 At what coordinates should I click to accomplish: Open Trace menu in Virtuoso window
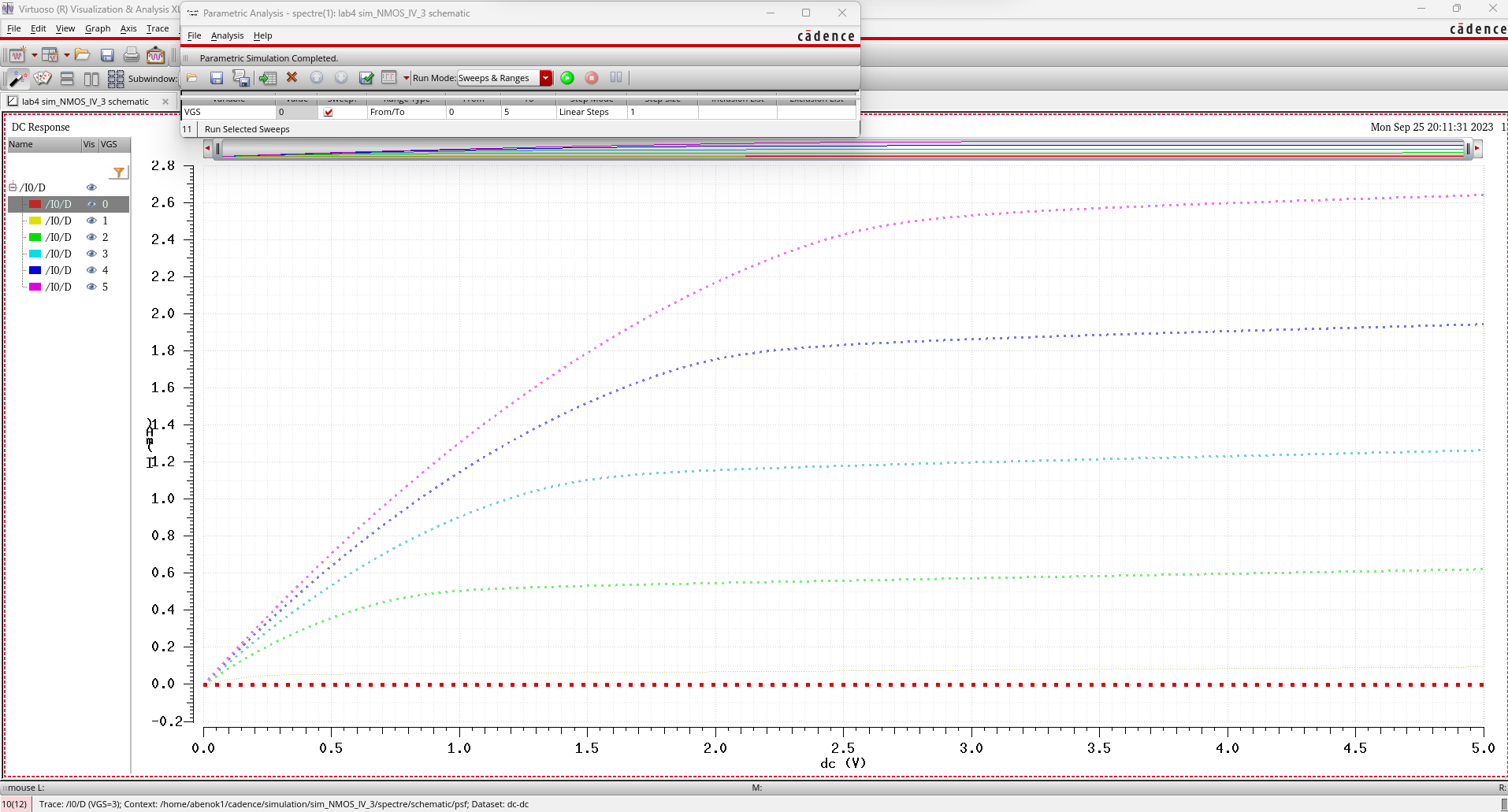click(158, 28)
